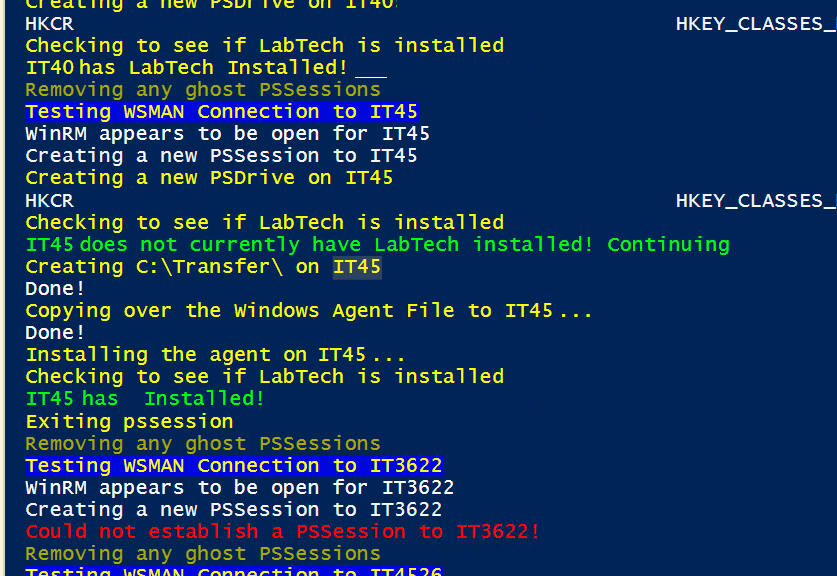837x576 pixels.
Task: Click the 'IT40 has LabTech Installed!' line
Action: click(186, 68)
